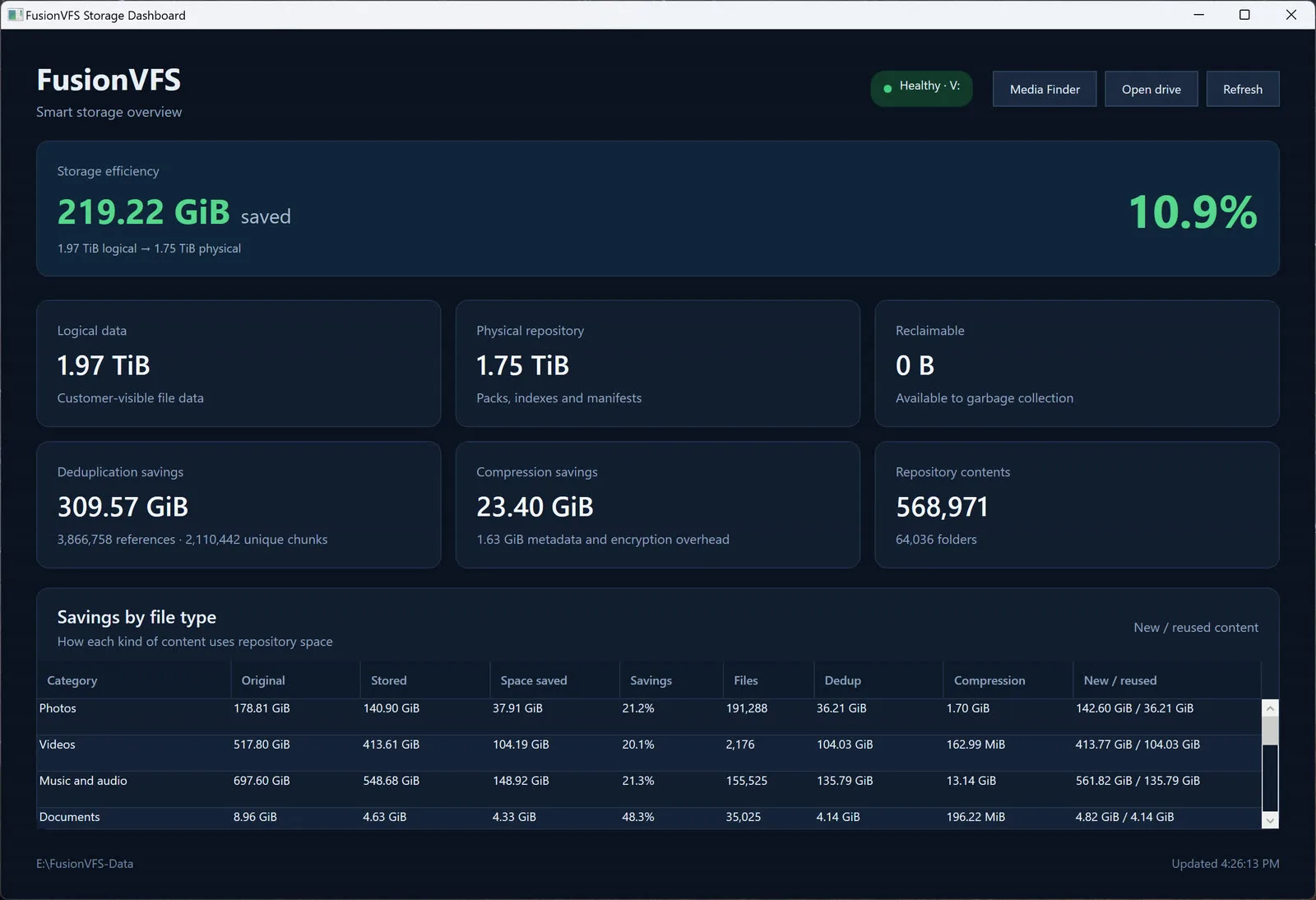The image size is (1316, 900).
Task: Click the FusionVFS app icon in title bar
Action: pos(15,15)
